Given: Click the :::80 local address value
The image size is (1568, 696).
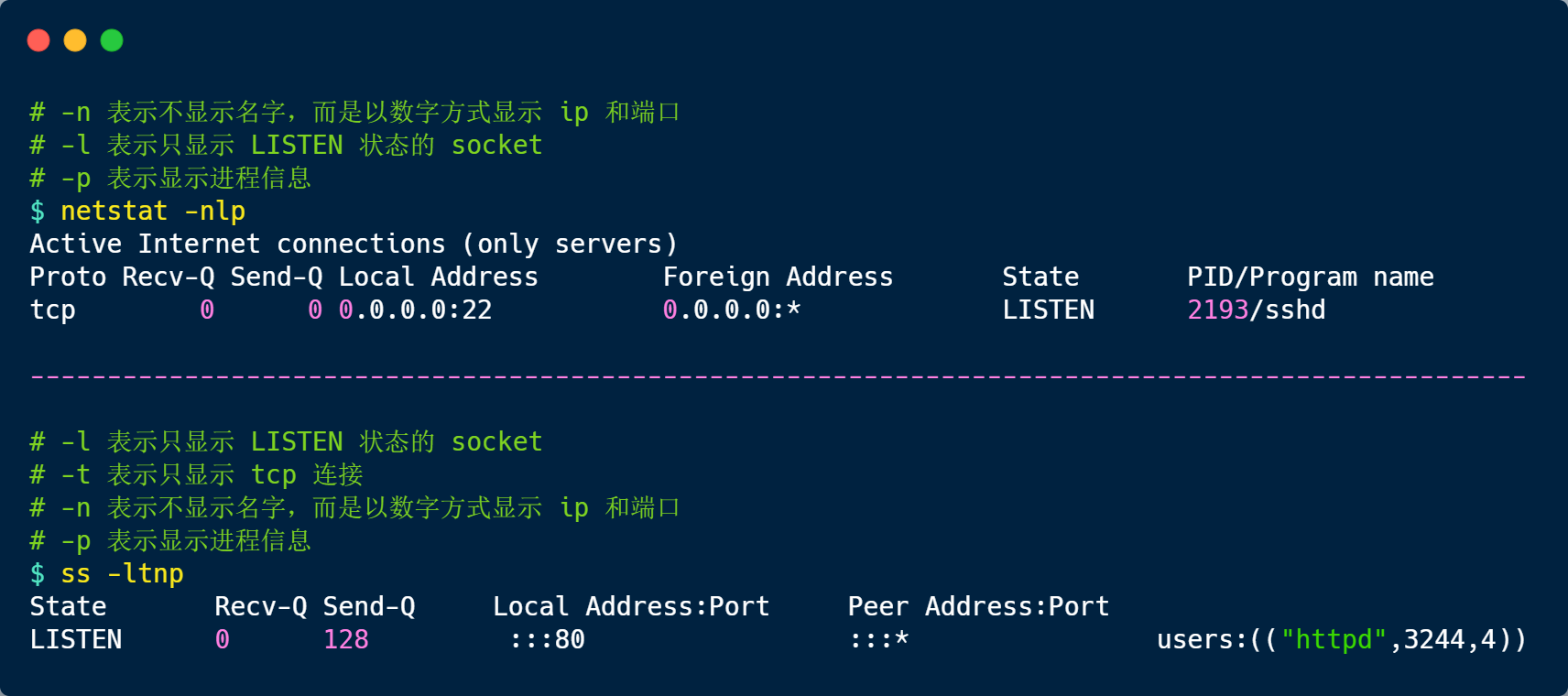Looking at the screenshot, I should 547,640.
